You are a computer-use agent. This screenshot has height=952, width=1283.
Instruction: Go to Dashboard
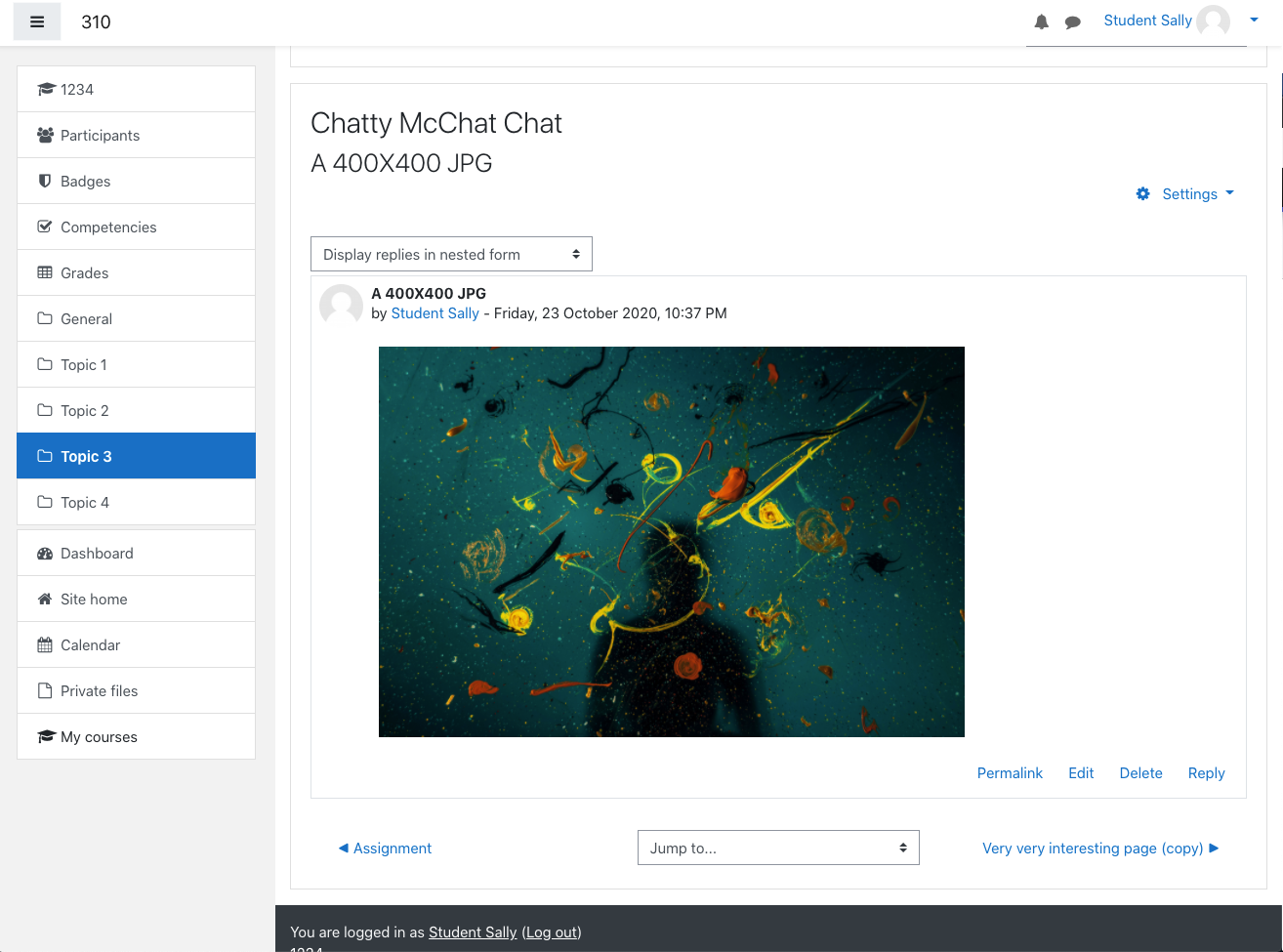coord(137,553)
